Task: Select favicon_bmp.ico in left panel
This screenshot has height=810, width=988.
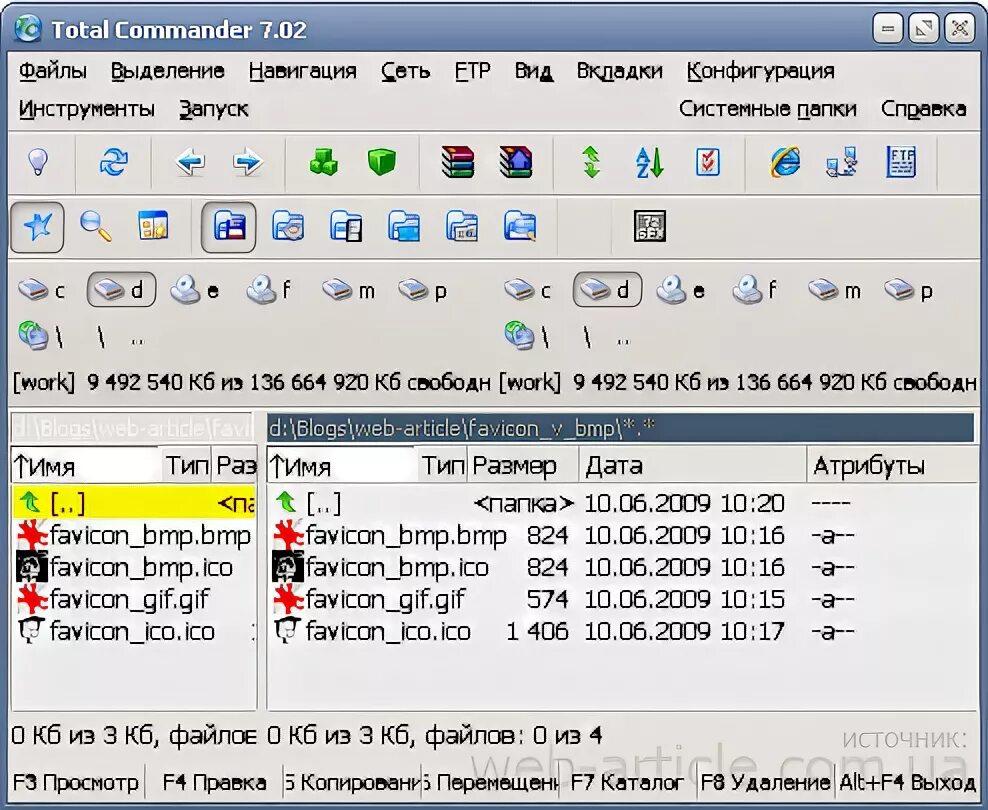Action: [134, 568]
